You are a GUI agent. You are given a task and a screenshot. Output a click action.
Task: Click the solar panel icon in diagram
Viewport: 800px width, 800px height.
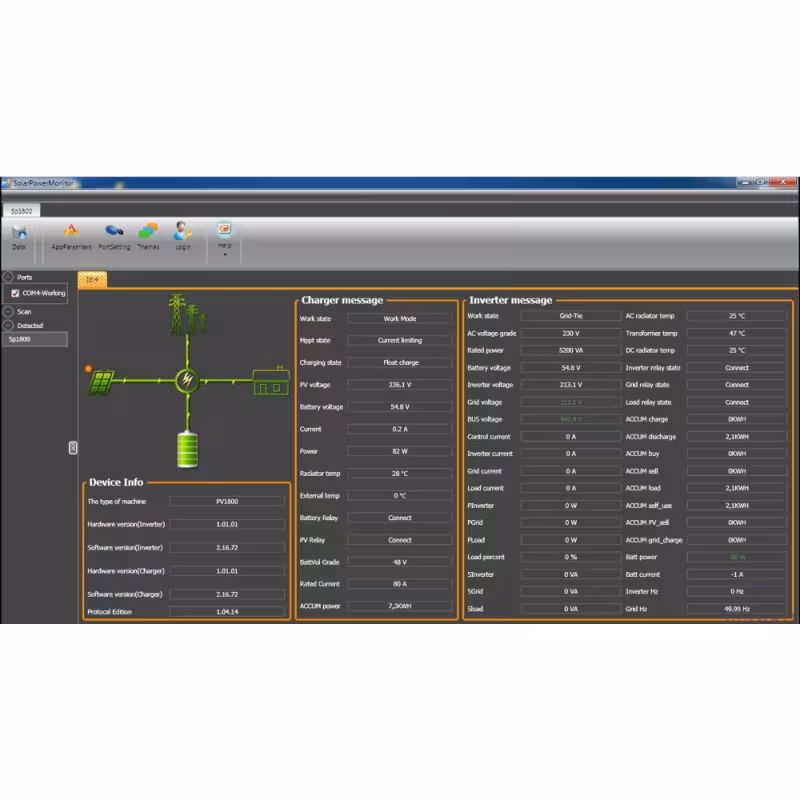click(103, 380)
